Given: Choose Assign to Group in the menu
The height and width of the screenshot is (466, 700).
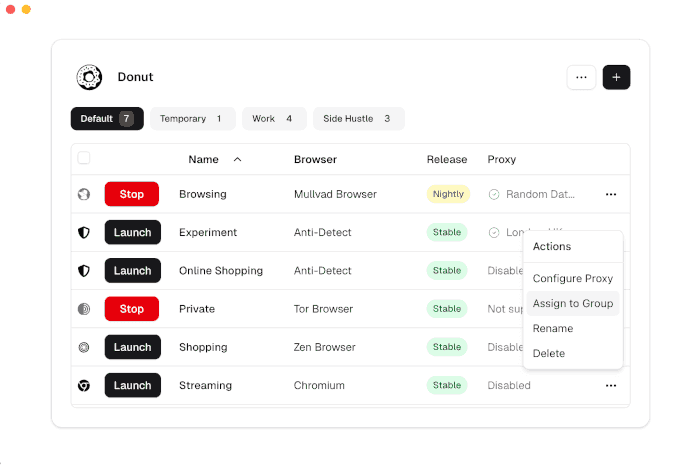Looking at the screenshot, I should pos(573,304).
